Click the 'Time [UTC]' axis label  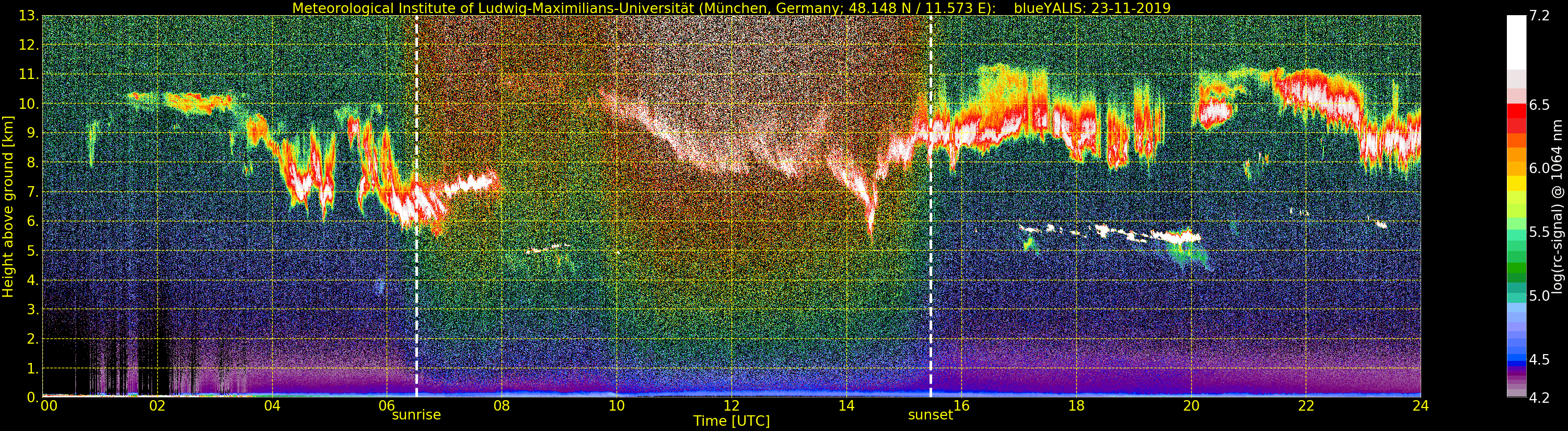click(x=731, y=421)
